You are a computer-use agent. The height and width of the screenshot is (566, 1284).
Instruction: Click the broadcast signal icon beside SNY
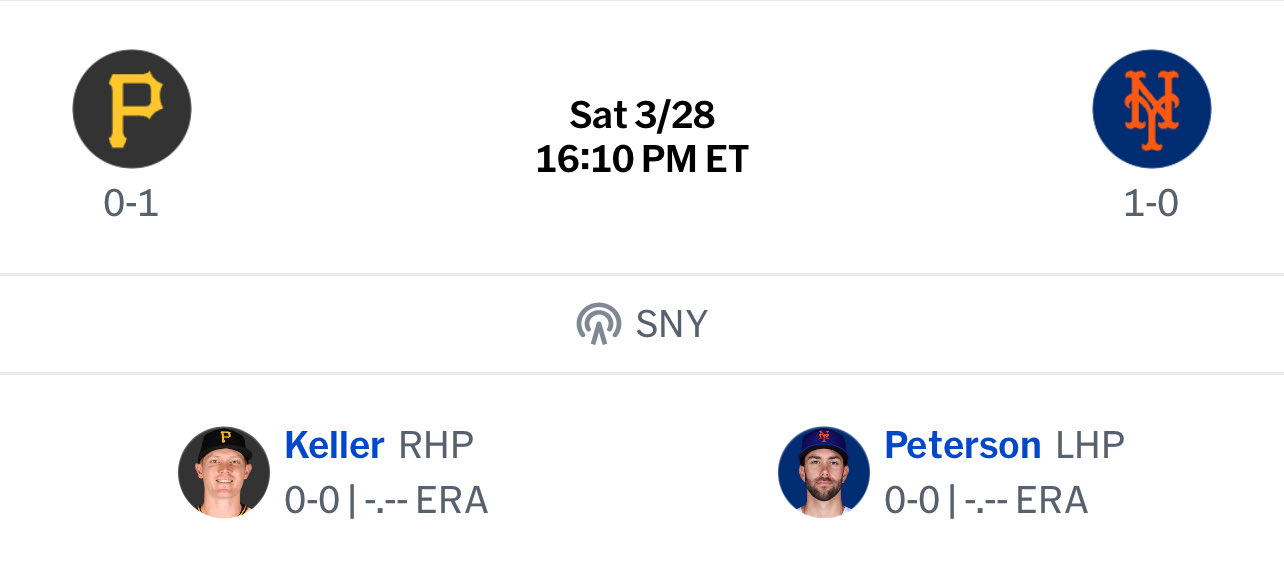point(599,324)
